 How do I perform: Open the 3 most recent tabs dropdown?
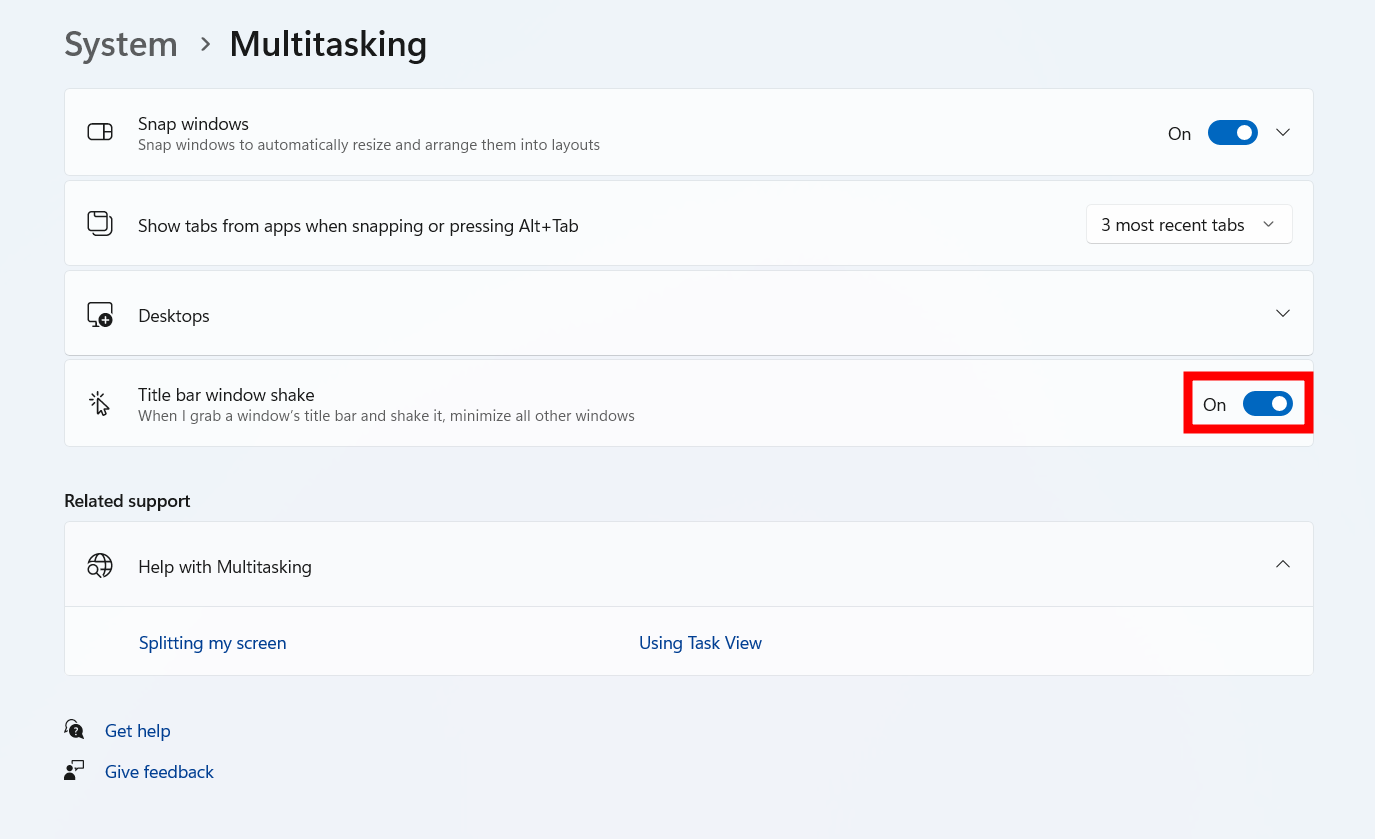(1189, 224)
